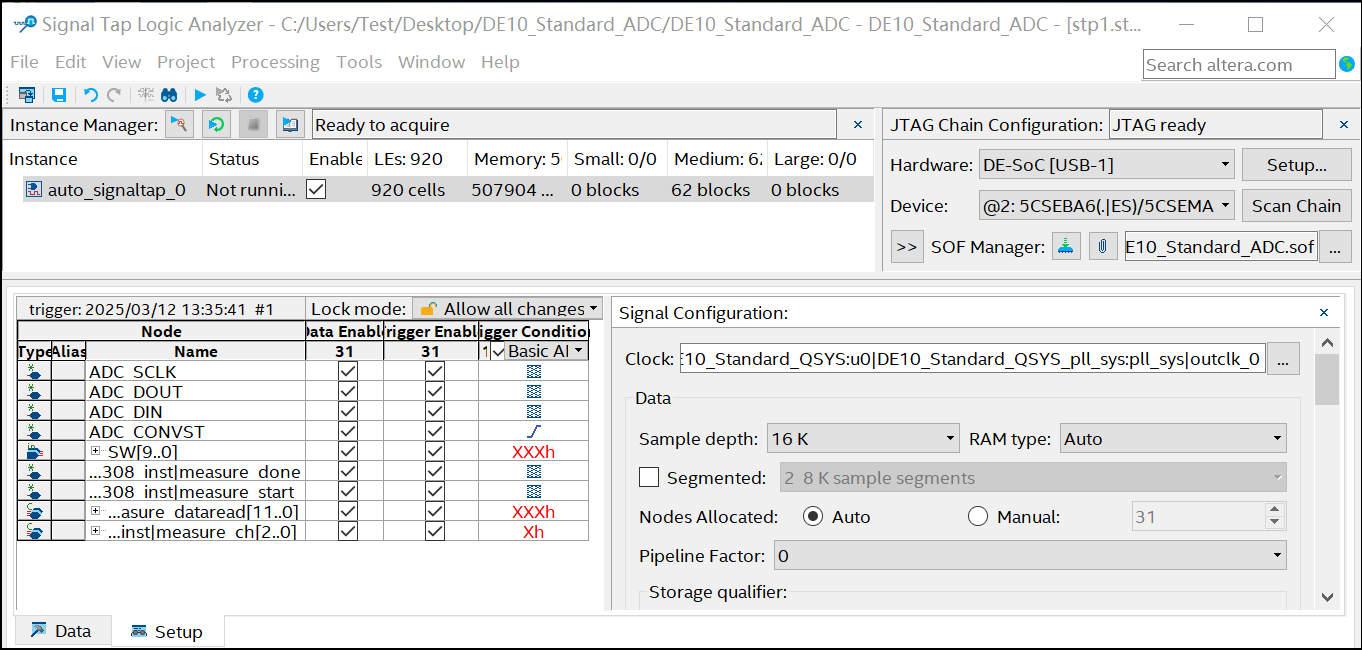Image resolution: width=1362 pixels, height=650 pixels.
Task: Click the Scan Chain button
Action: click(x=1296, y=206)
